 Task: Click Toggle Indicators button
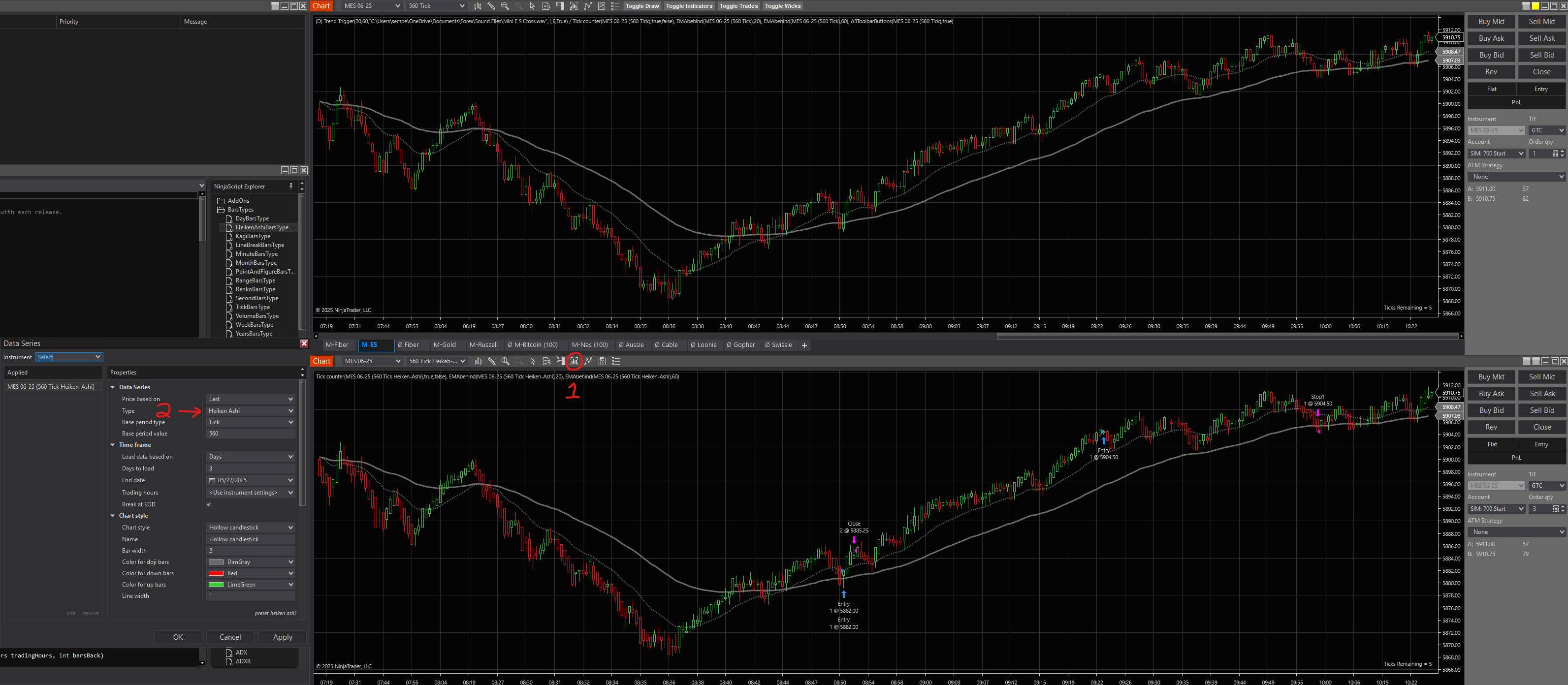click(x=689, y=6)
